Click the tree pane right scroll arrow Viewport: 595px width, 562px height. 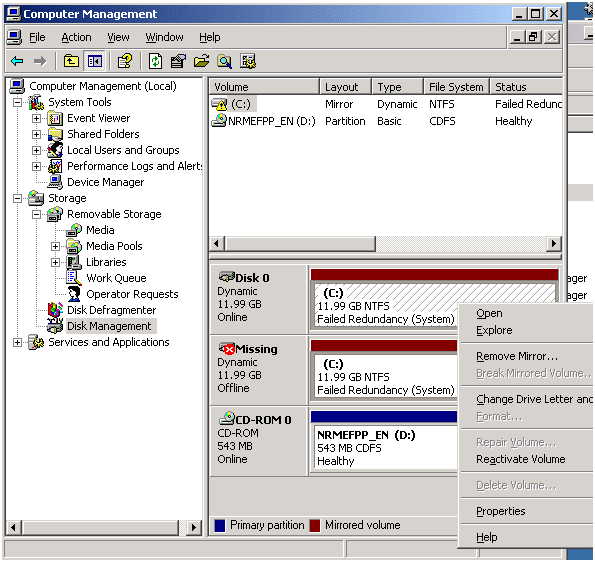coord(194,527)
